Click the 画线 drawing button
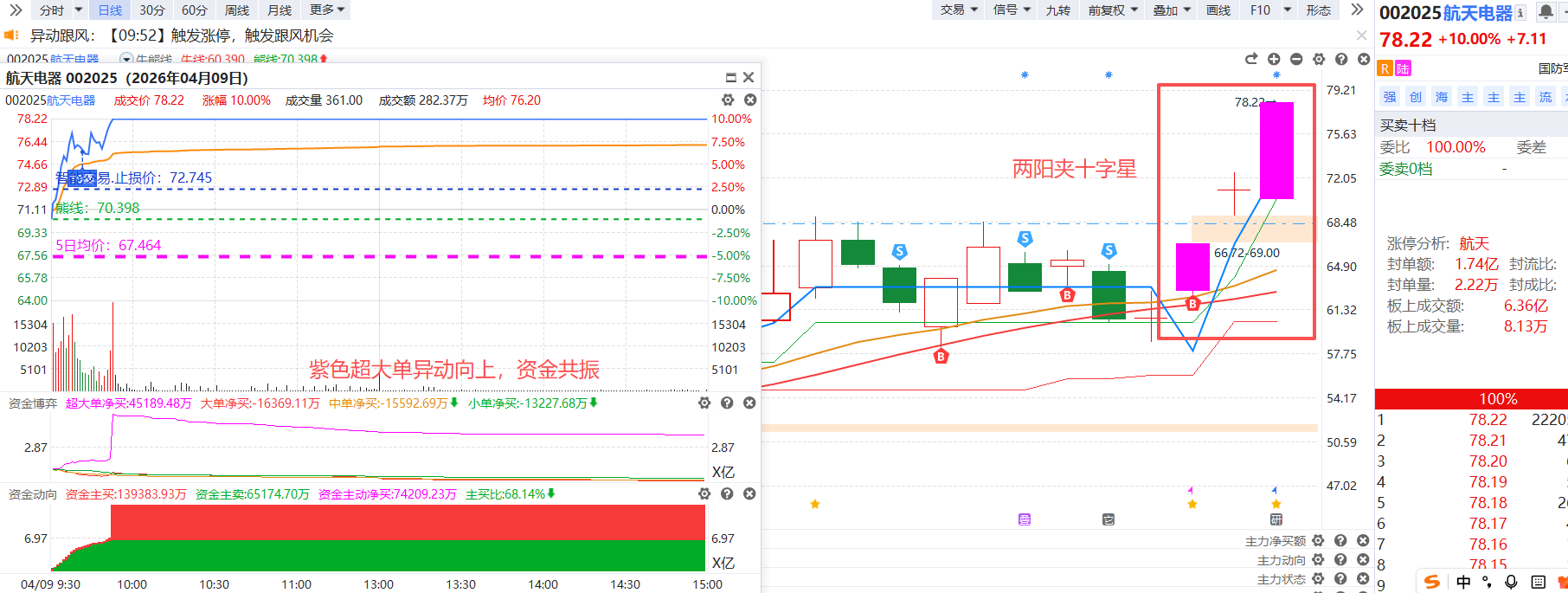 [1218, 10]
